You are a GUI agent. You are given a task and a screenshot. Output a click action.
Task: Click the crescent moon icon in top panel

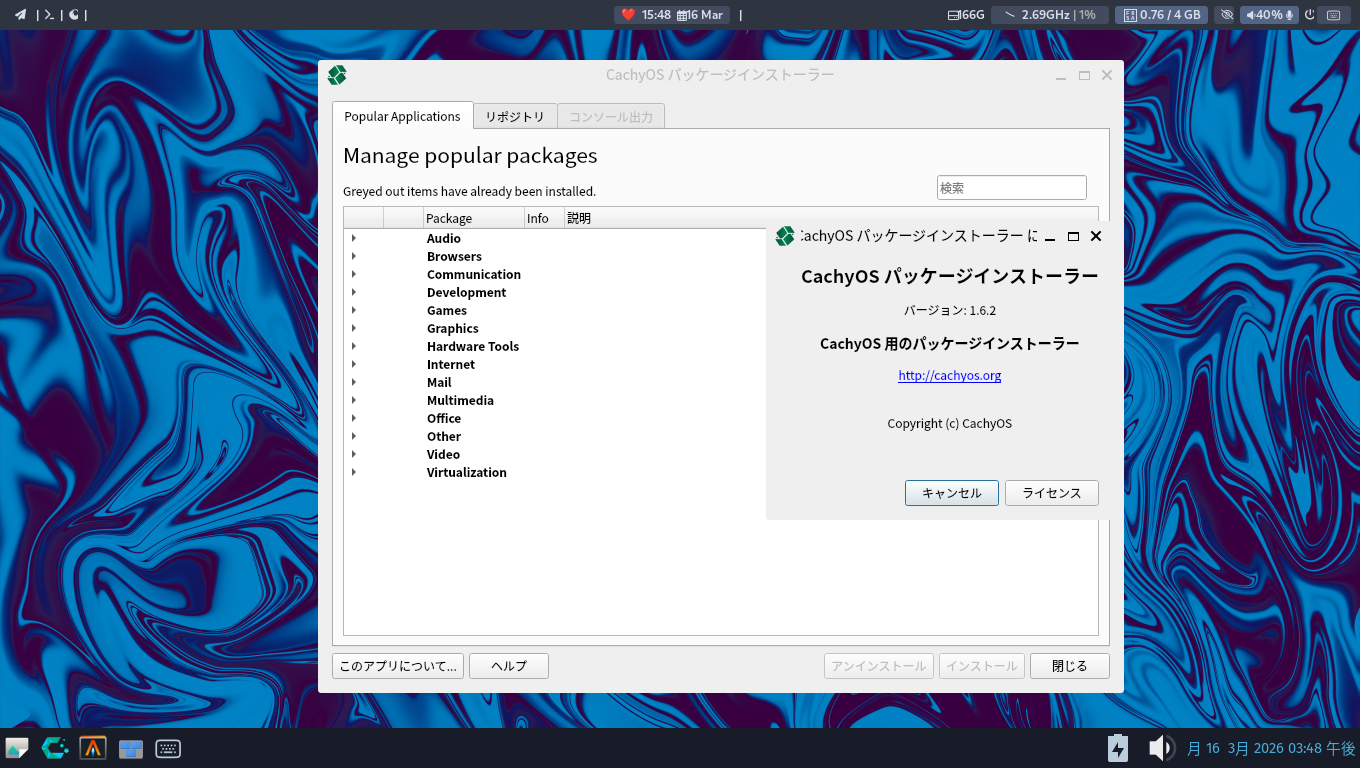(75, 15)
